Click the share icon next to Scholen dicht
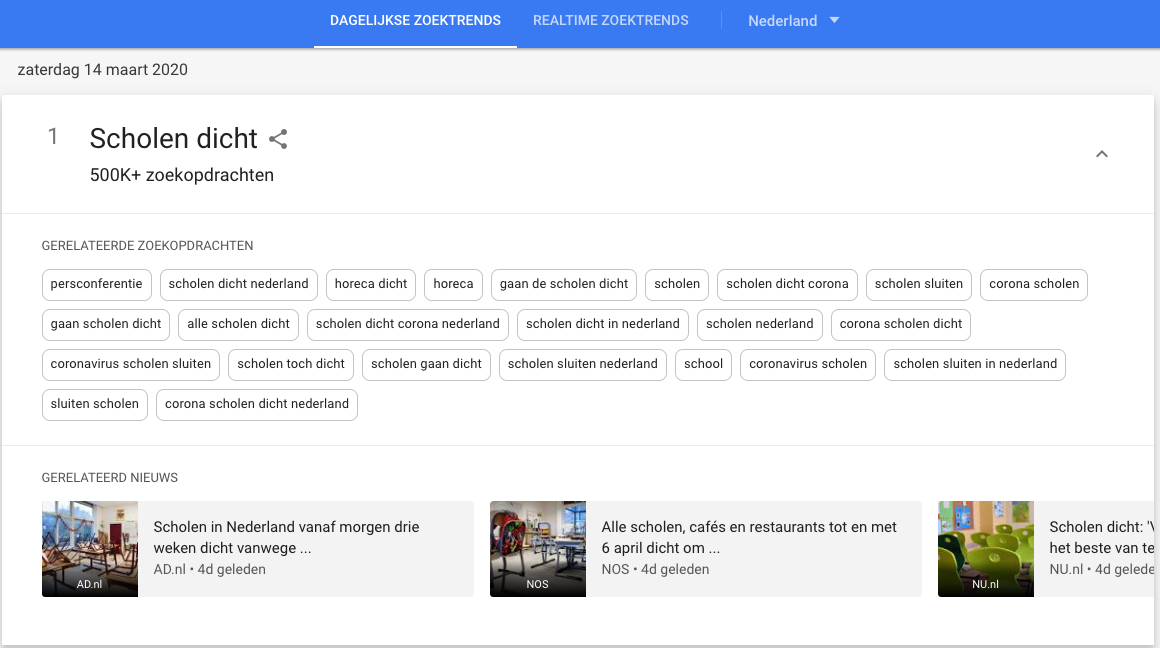 point(278,139)
